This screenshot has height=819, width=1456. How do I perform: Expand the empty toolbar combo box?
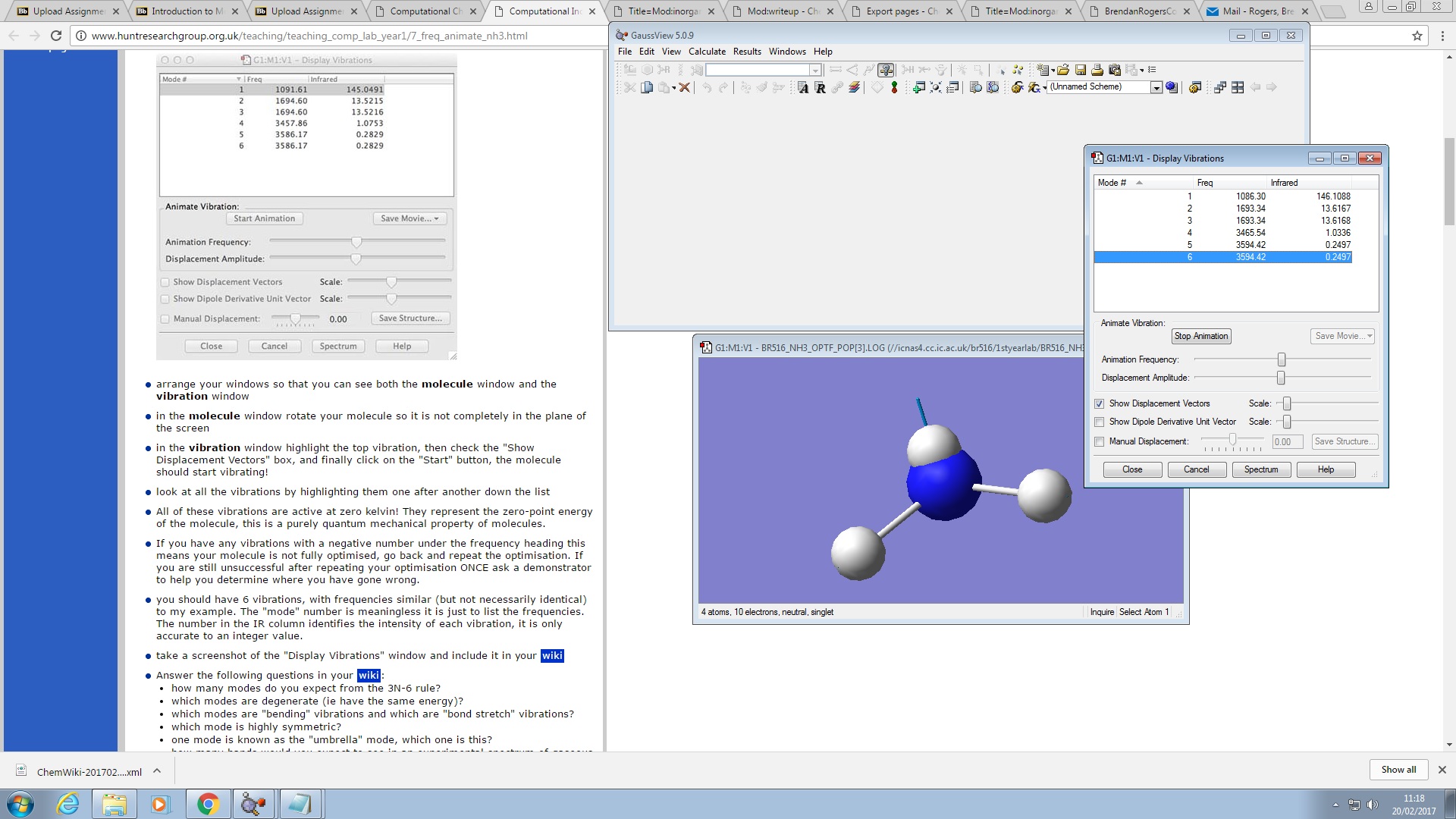tap(815, 71)
